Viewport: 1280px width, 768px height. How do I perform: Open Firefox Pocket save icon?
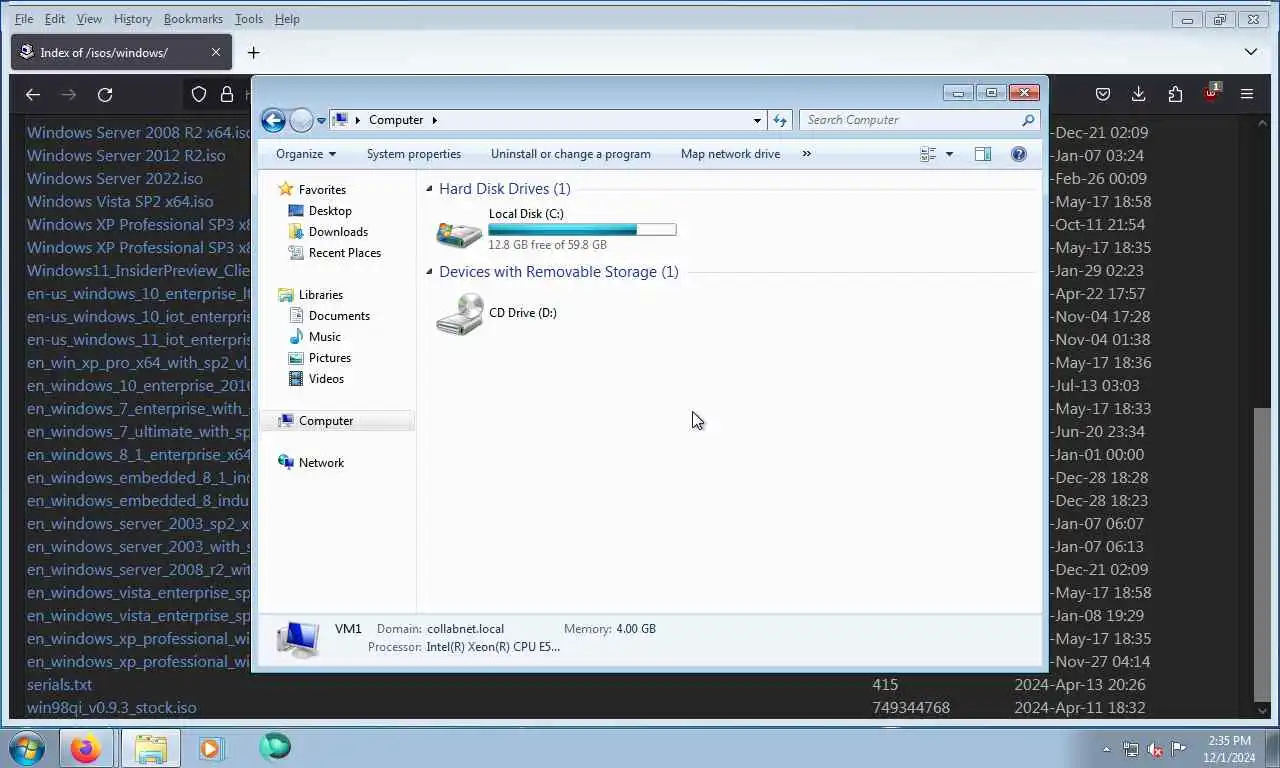pyautogui.click(x=1103, y=94)
